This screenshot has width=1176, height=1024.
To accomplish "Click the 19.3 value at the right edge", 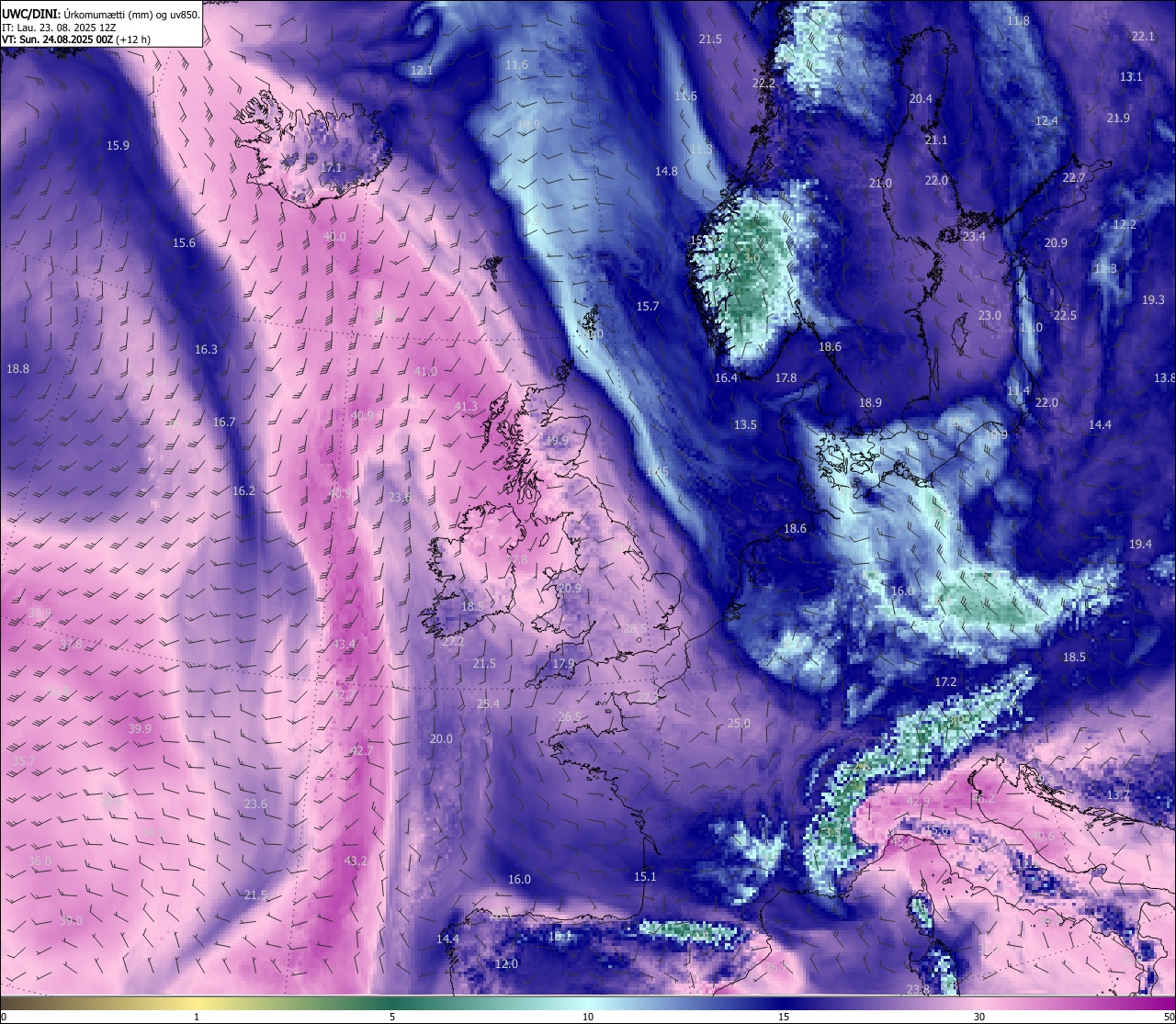I will tap(1153, 299).
